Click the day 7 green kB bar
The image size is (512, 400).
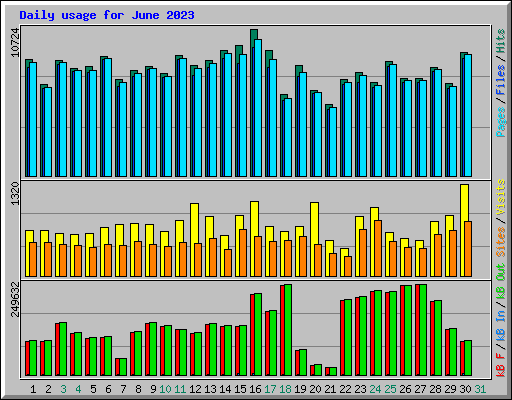tap(123, 367)
